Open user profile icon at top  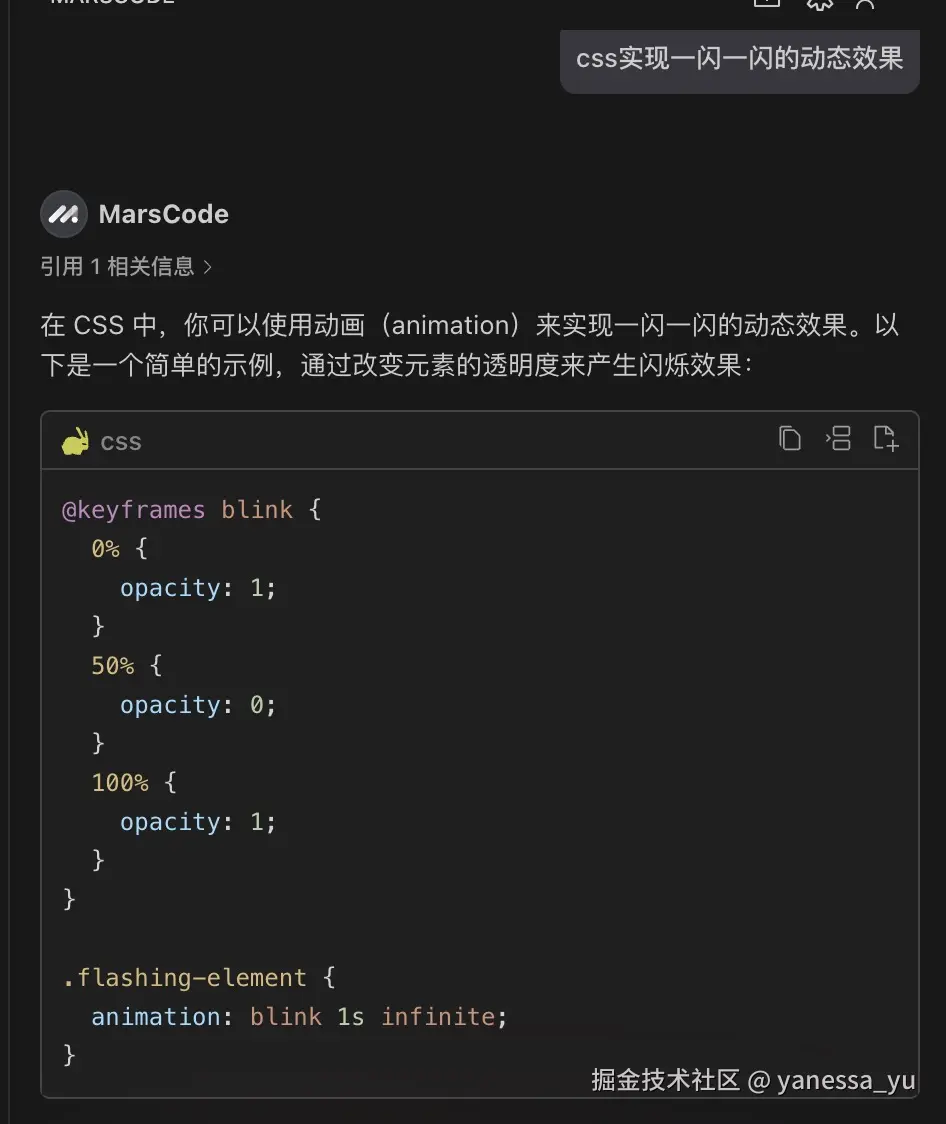tap(866, 3)
